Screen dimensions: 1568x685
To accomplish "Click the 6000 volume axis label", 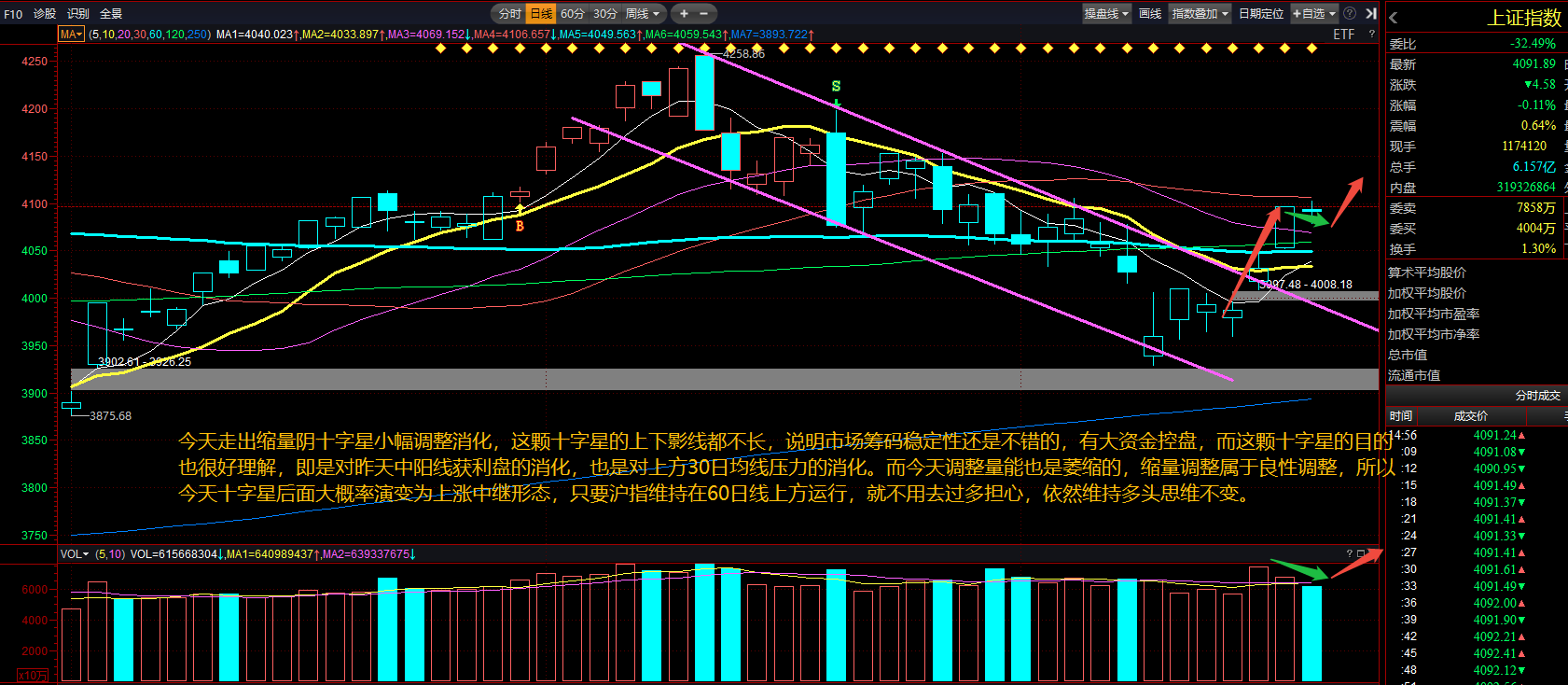I will click(34, 589).
